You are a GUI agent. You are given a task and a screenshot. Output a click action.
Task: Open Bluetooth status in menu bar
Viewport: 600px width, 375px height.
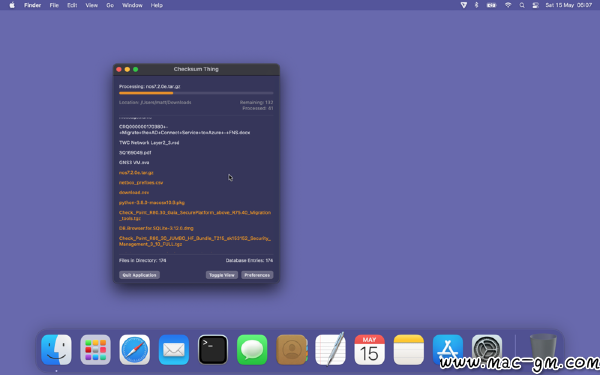[476, 5]
